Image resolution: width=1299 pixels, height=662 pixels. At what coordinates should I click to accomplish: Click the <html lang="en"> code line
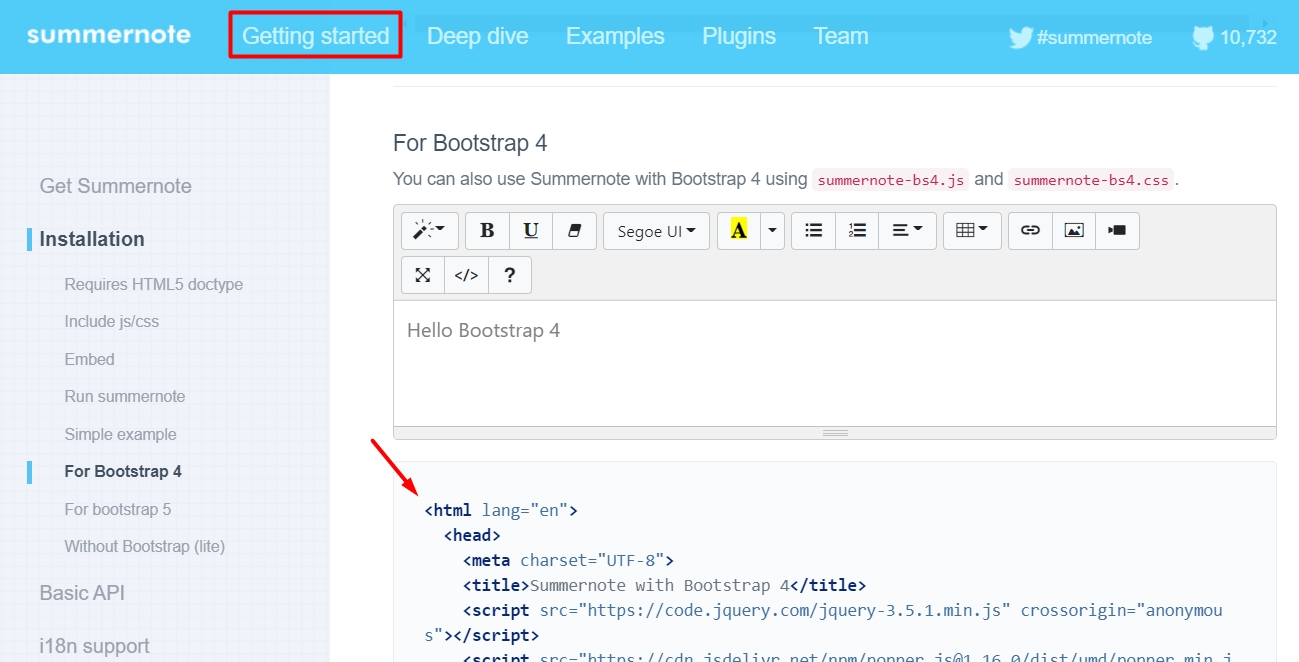coord(501,510)
